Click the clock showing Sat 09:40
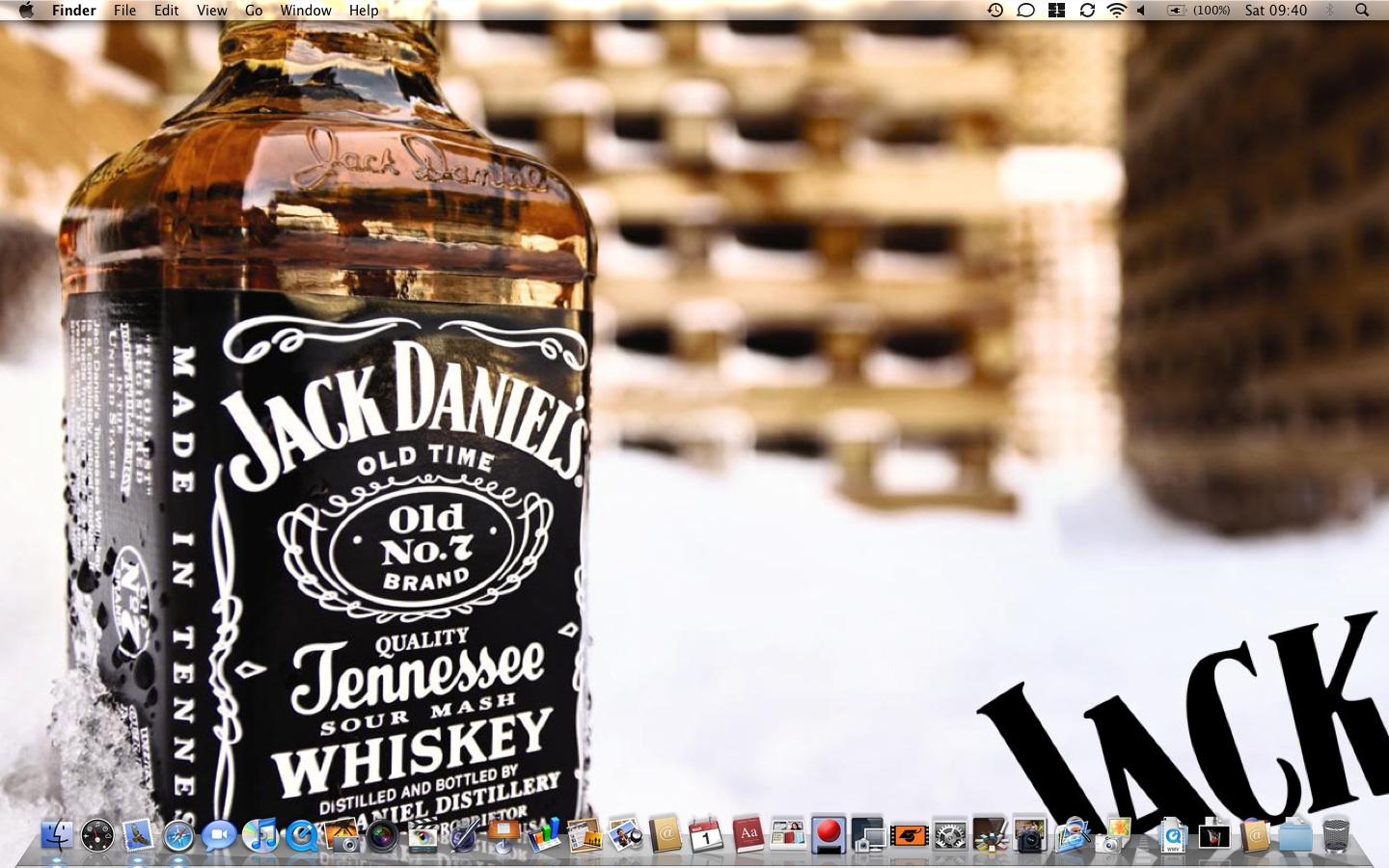 (x=1276, y=11)
